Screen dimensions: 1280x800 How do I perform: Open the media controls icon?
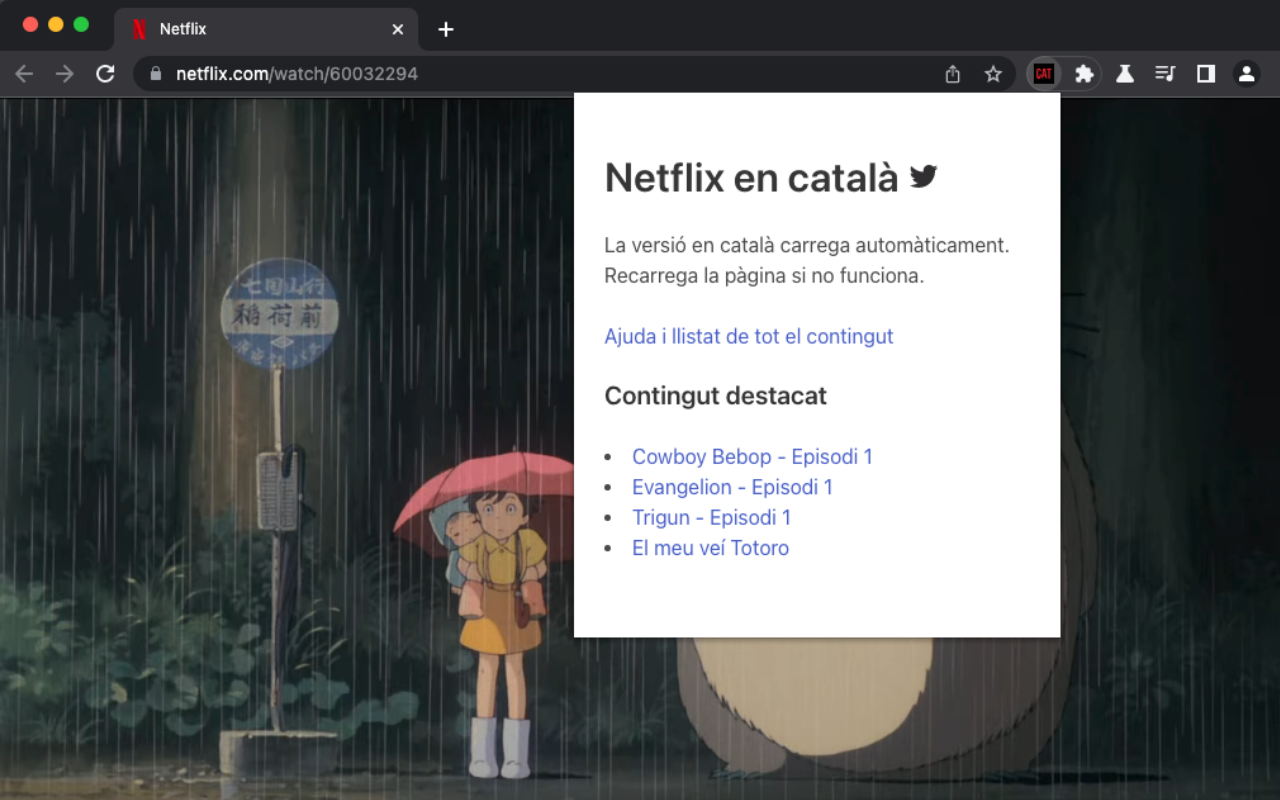[x=1165, y=74]
